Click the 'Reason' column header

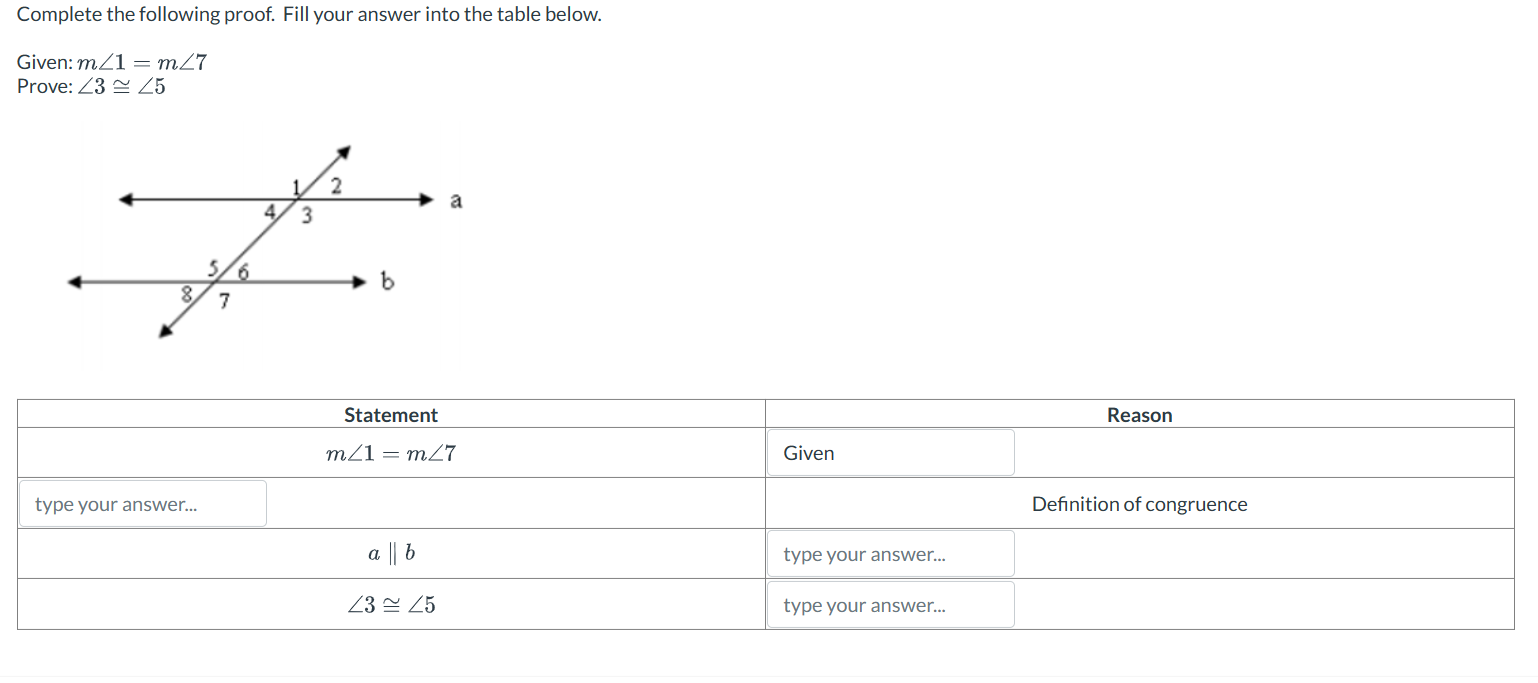[1139, 414]
